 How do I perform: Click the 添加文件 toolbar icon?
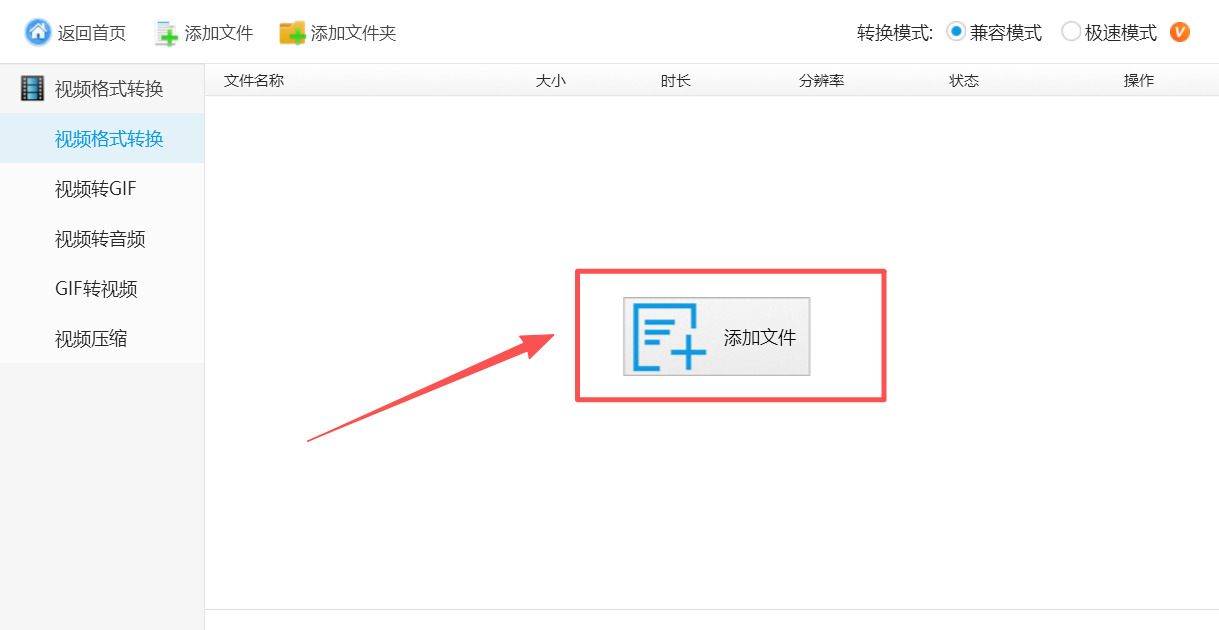pos(166,33)
